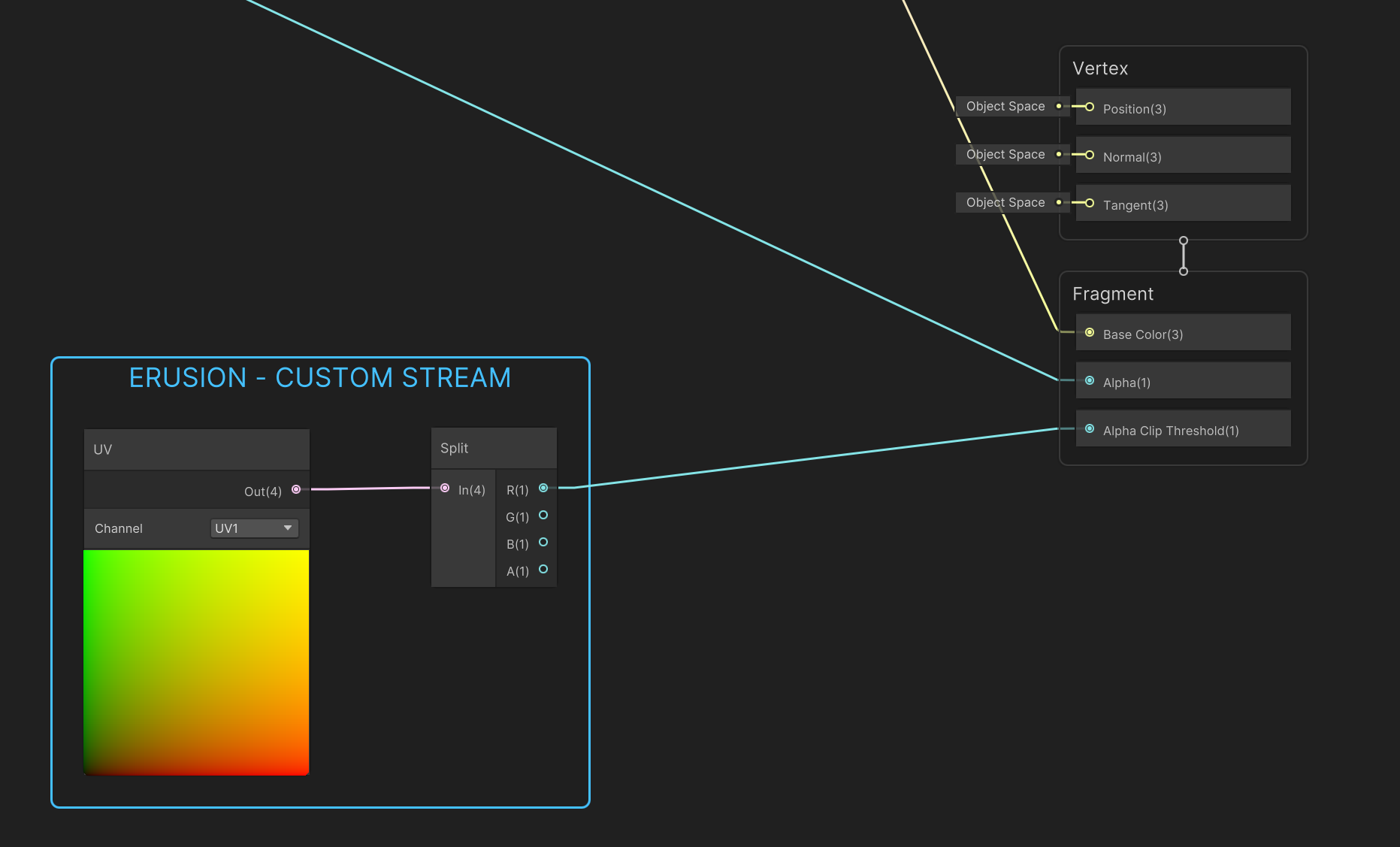Select the Vertex block header
Screen dimensions: 1400x847
[1100, 68]
